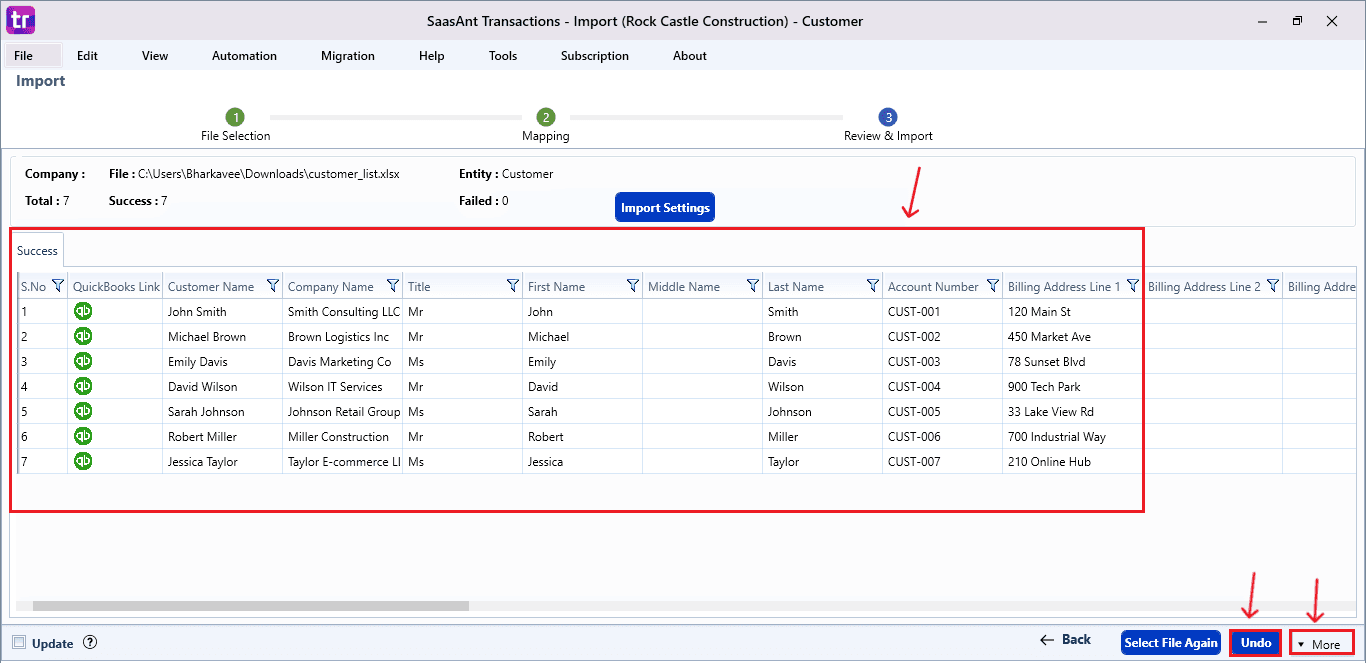This screenshot has width=1366, height=663.
Task: Switch to the Success tab
Action: [38, 251]
